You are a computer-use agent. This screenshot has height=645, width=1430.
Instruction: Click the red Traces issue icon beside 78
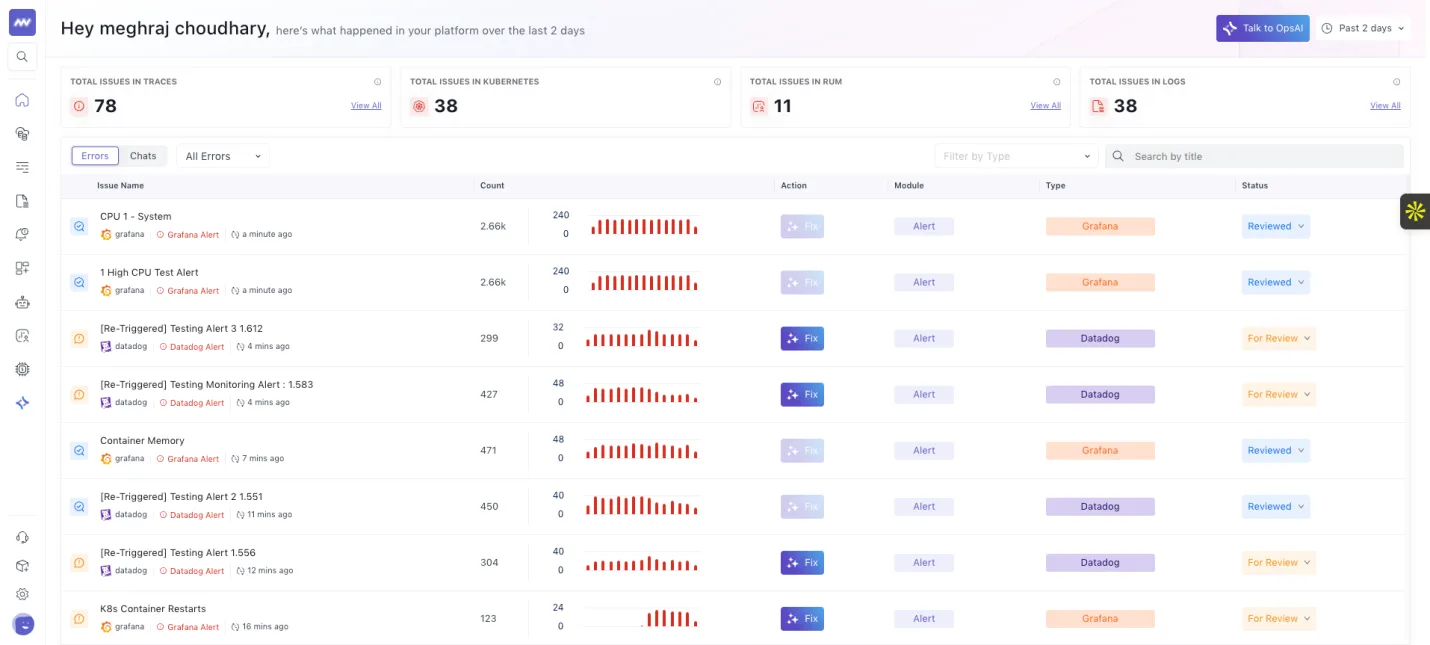[79, 106]
